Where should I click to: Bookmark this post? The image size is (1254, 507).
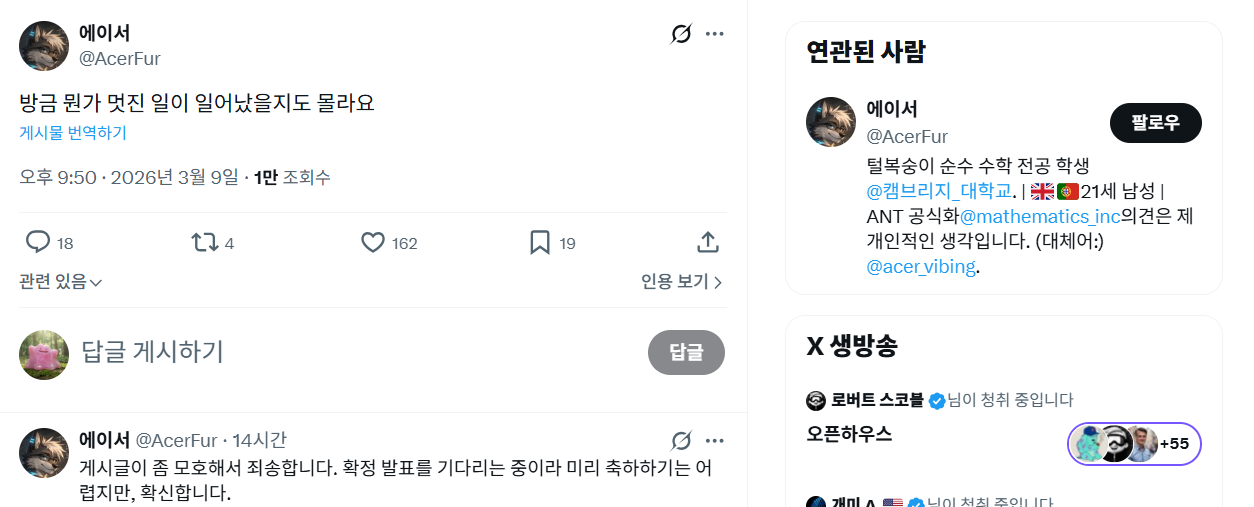click(x=540, y=242)
